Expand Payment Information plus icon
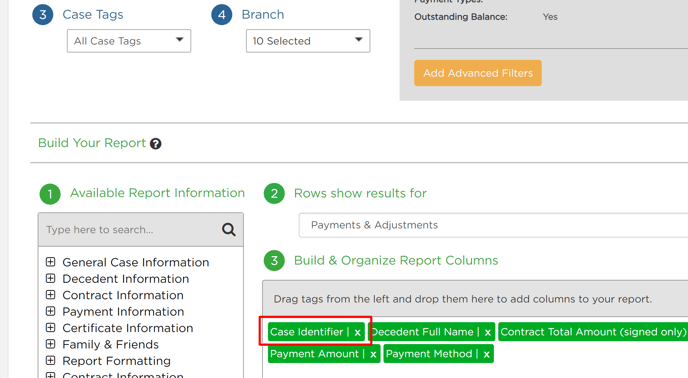This screenshot has width=688, height=378. coord(50,311)
